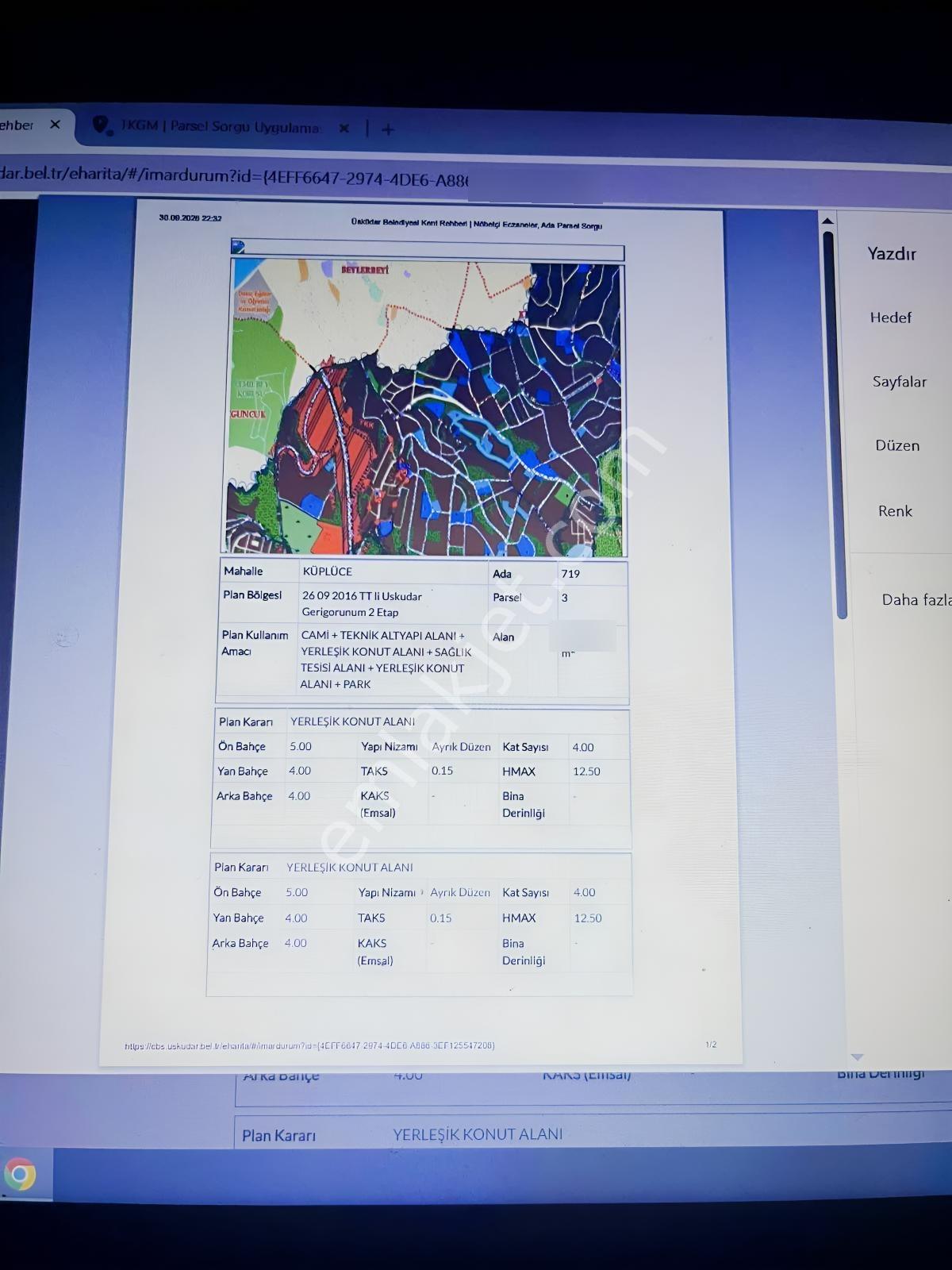Click the 'Plan Bölgesi' row label
The height and width of the screenshot is (1270, 952).
[x=252, y=595]
